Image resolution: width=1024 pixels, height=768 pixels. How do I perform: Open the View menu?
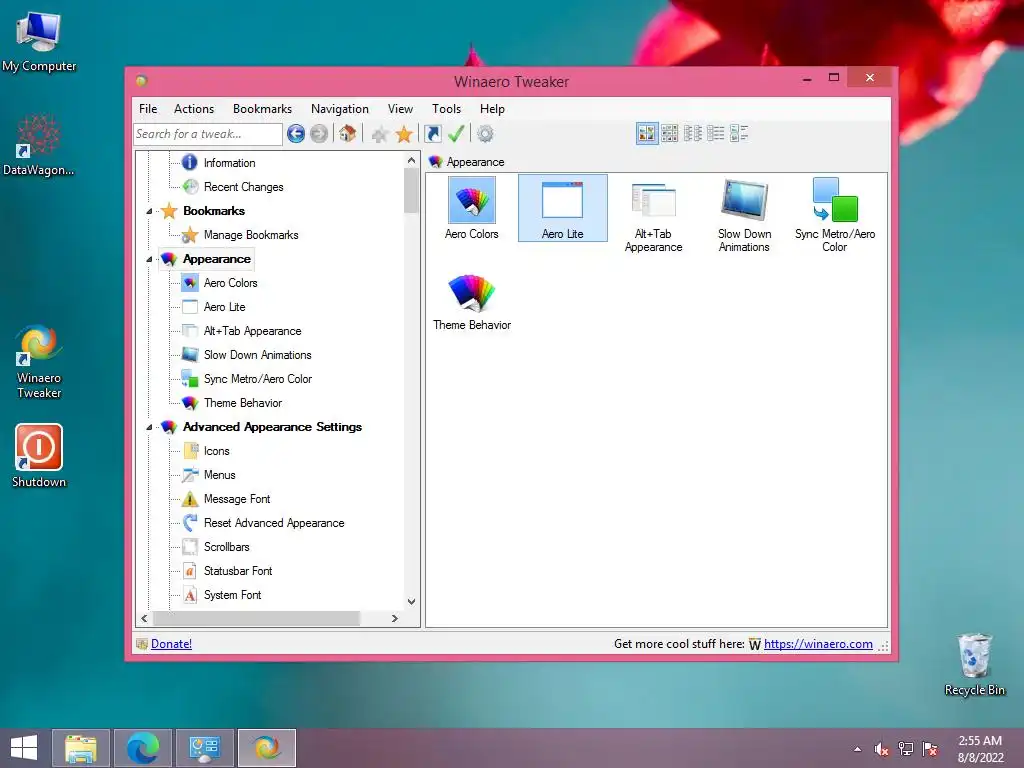pyautogui.click(x=400, y=108)
